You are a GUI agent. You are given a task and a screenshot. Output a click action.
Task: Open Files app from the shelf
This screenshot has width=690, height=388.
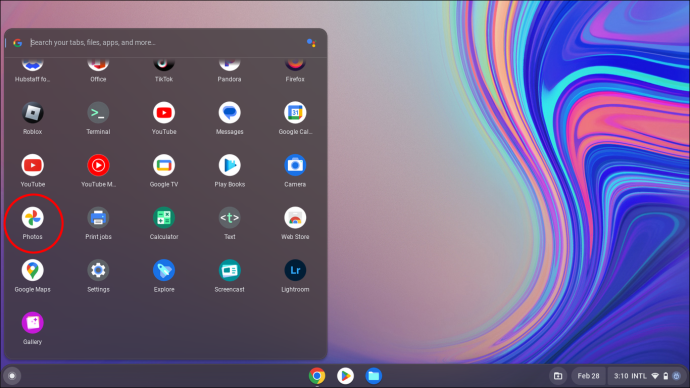374,376
